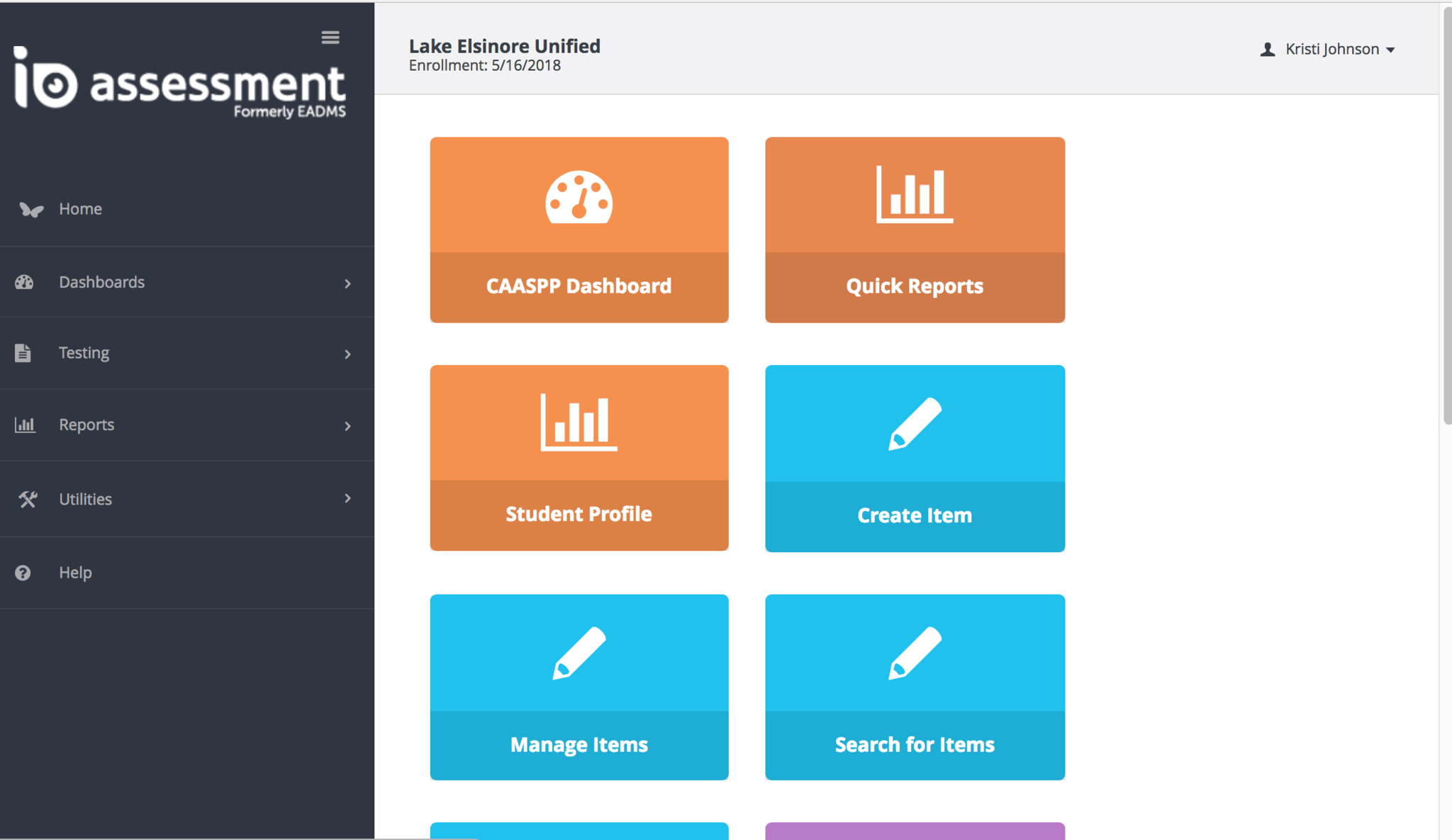Click the pencil icon on Search for Items tile

915,653
